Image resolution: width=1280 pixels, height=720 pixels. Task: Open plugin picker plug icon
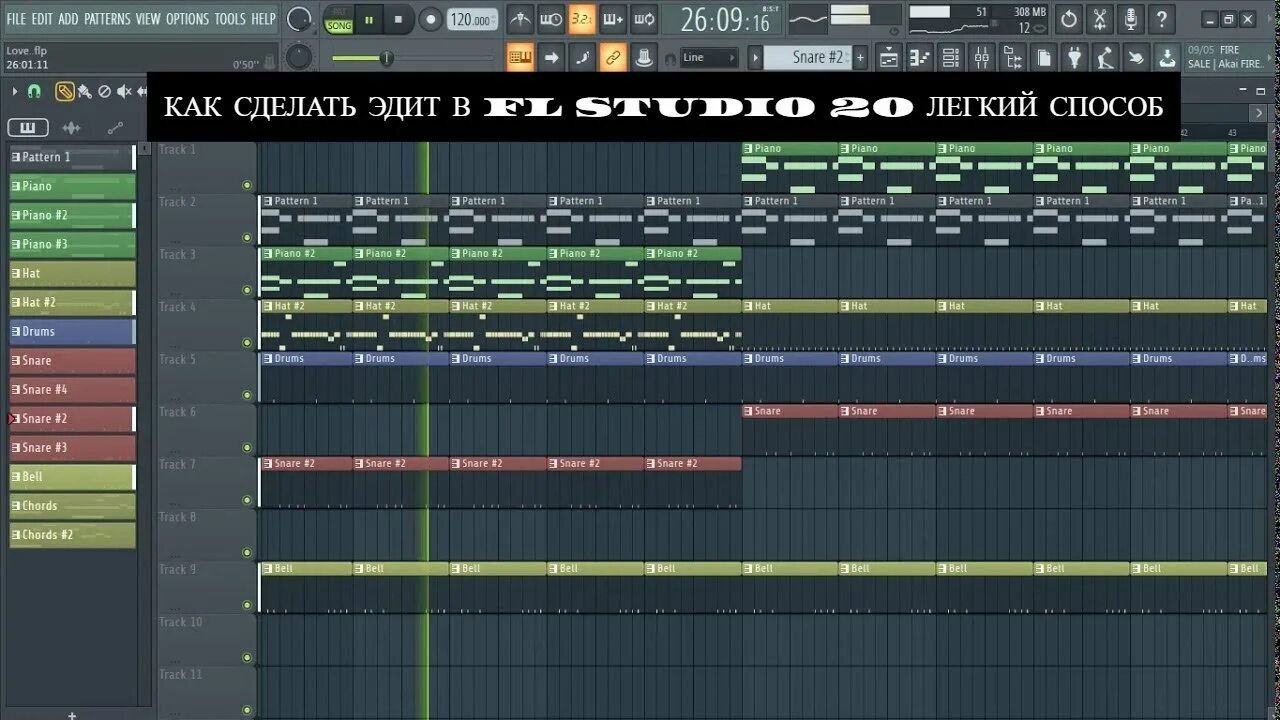1074,58
